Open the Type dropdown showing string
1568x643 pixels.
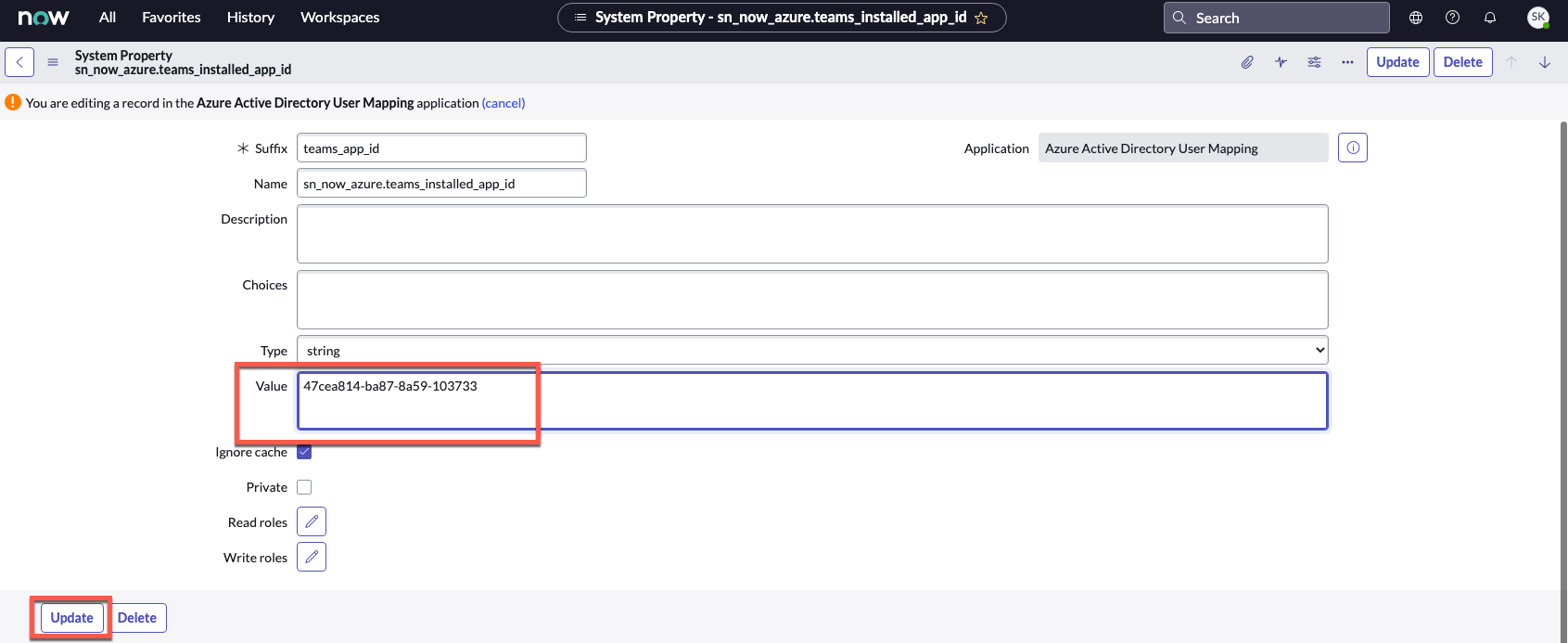(x=812, y=351)
